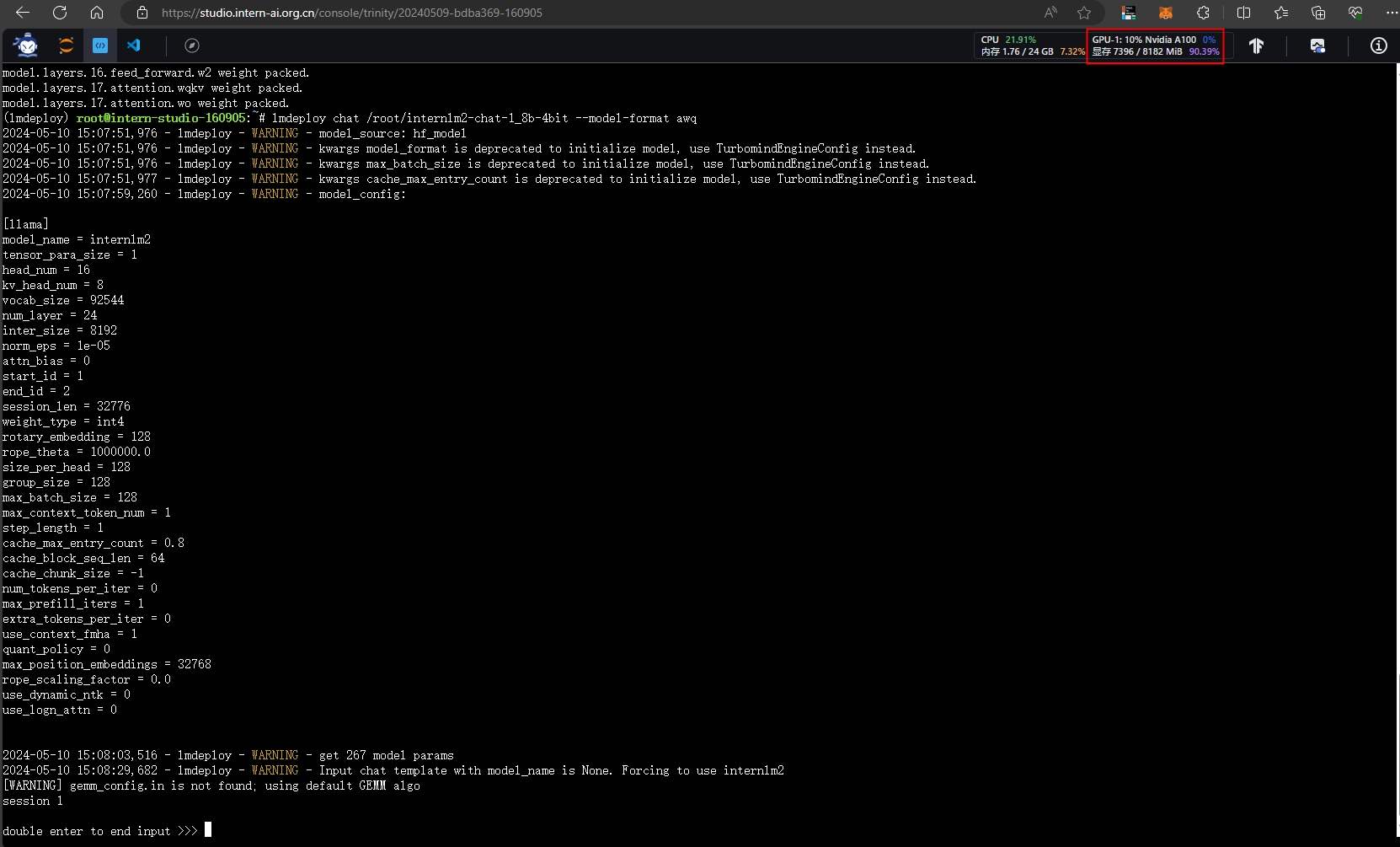This screenshot has height=847, width=1400.
Task: Click 'model_source: hf_model' warning line
Action: coord(235,133)
